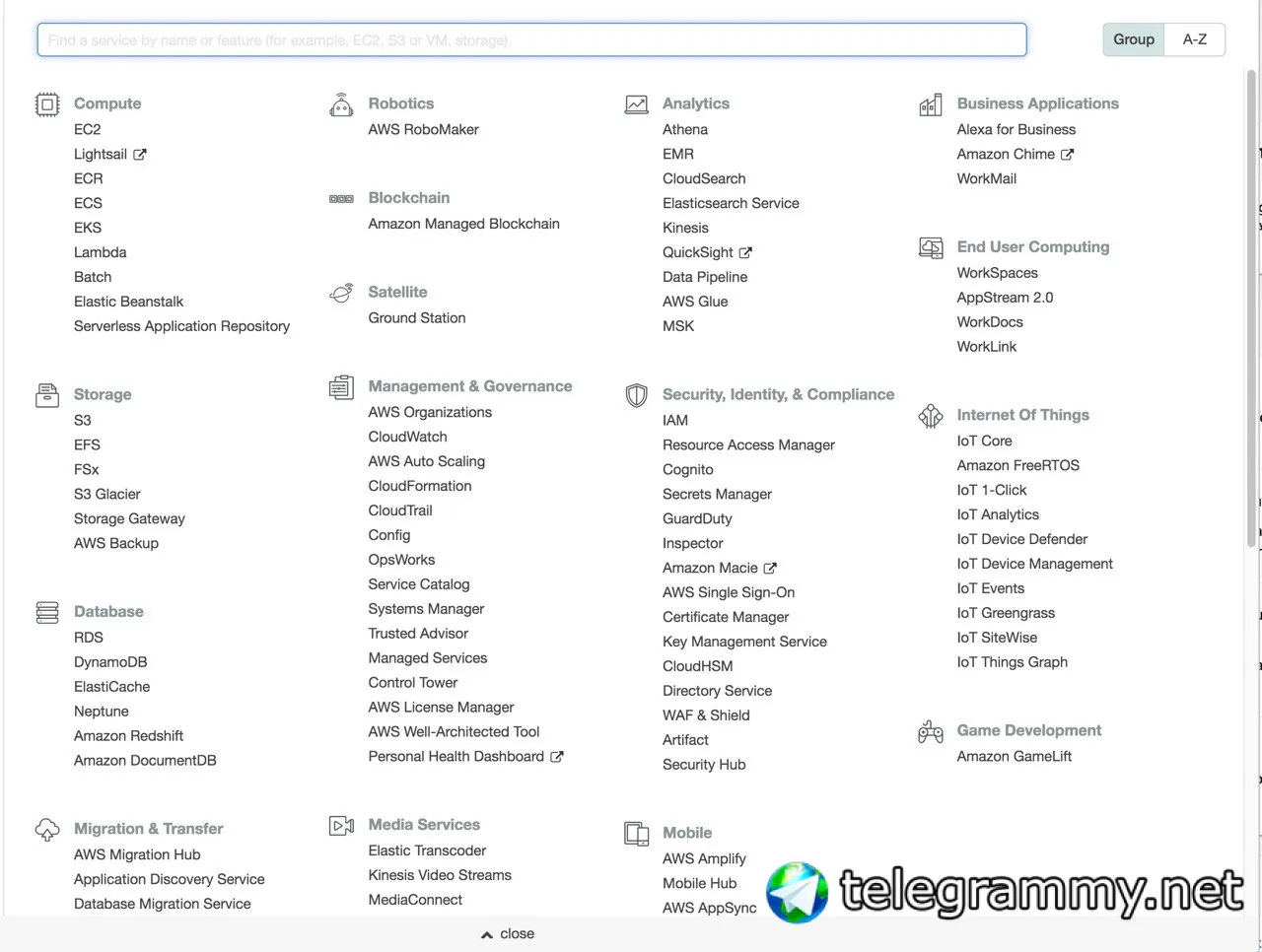Open Amazon GameLift

pyautogui.click(x=1015, y=756)
